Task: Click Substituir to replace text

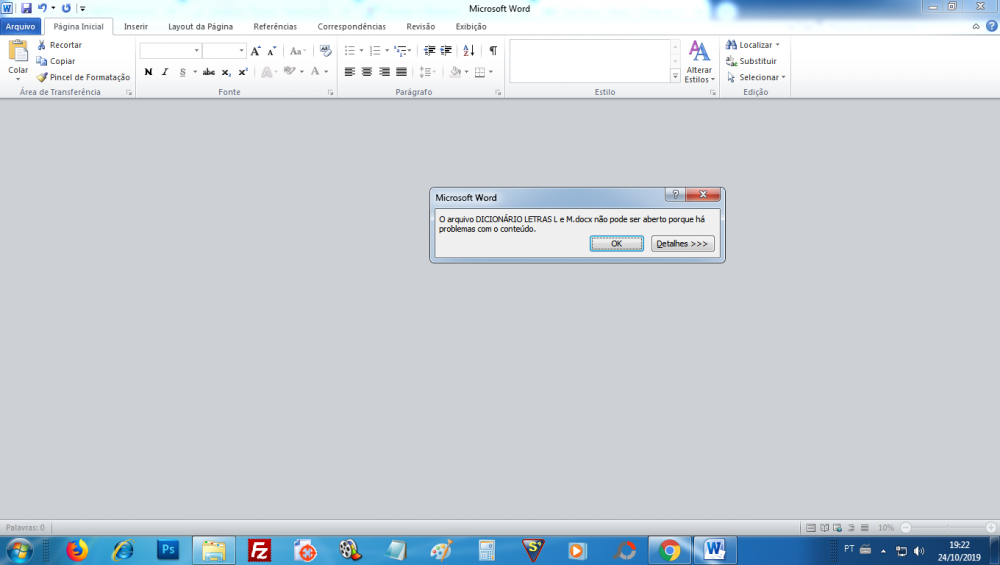Action: point(751,61)
